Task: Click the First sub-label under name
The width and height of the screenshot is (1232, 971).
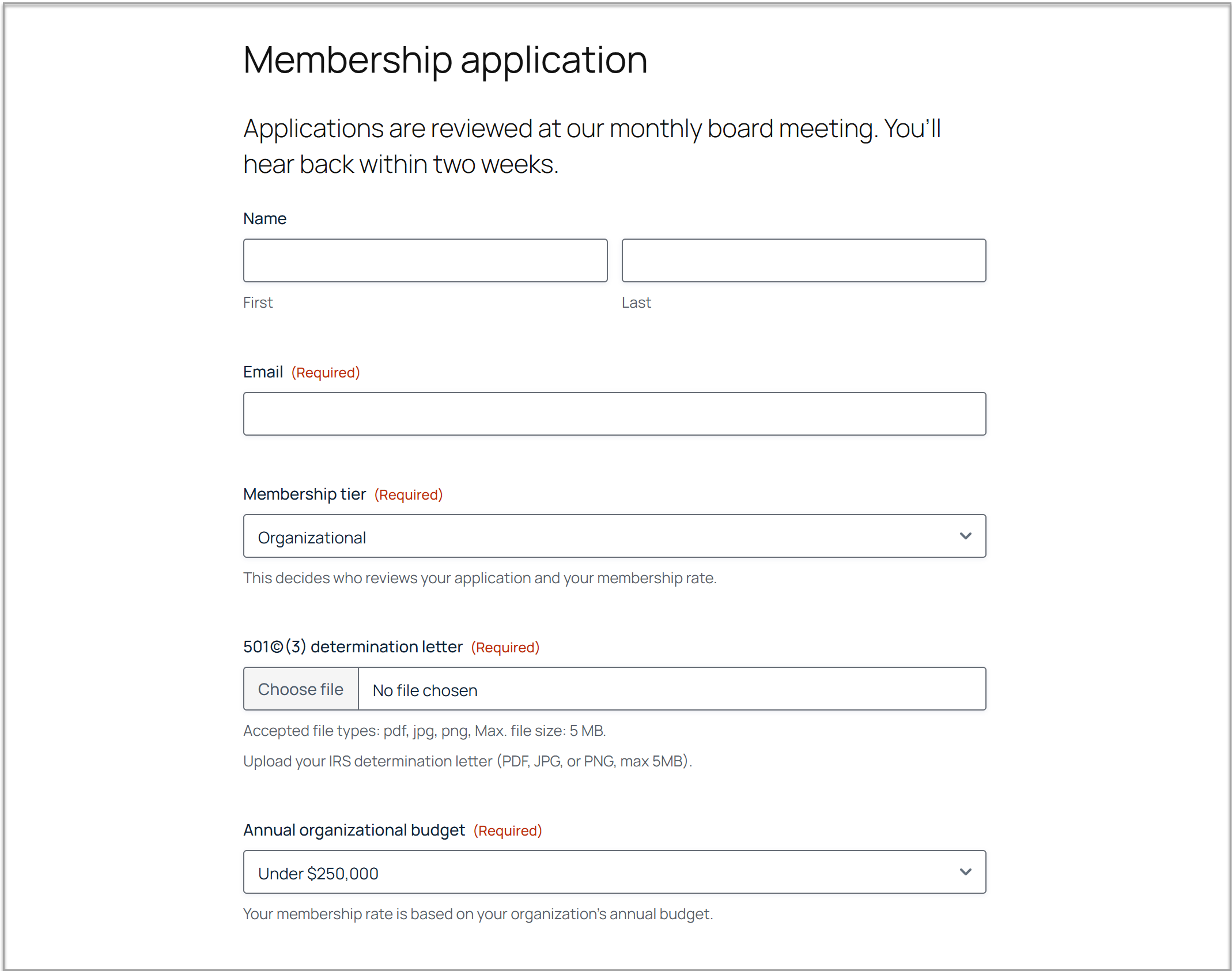Action: 258,303
